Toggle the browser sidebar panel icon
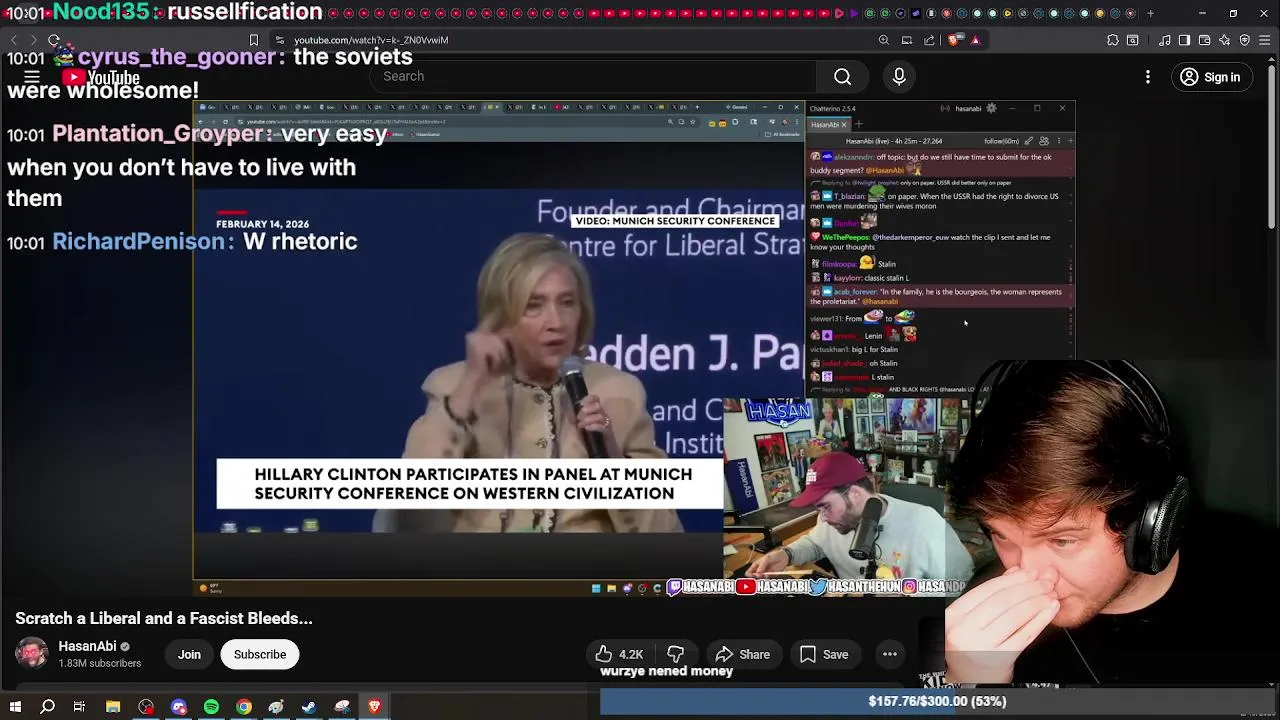 click(x=1185, y=40)
